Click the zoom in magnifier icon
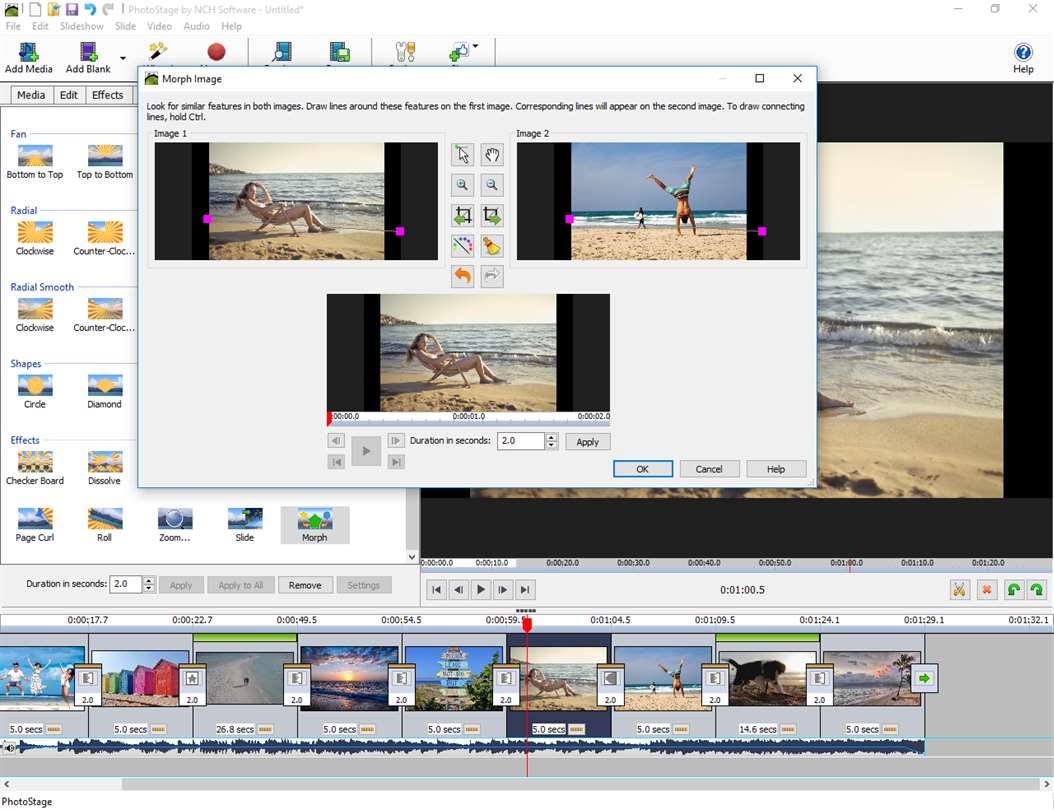The image size is (1054, 810). point(462,185)
